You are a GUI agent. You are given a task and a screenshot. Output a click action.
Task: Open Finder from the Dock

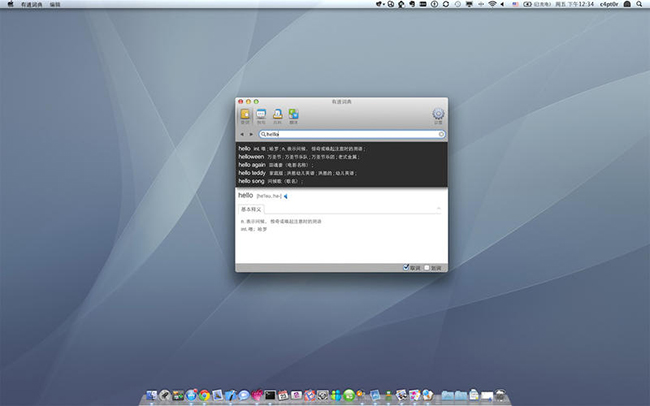point(152,395)
